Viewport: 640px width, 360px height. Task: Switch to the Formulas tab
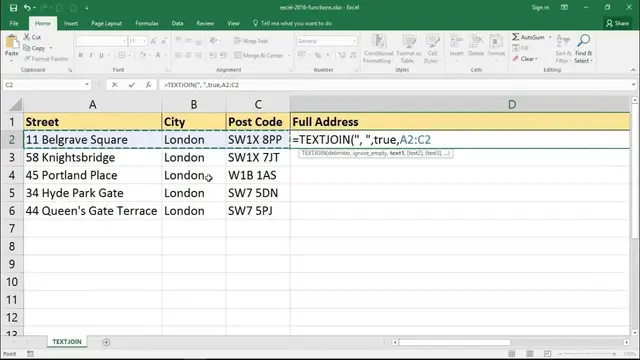(x=147, y=23)
